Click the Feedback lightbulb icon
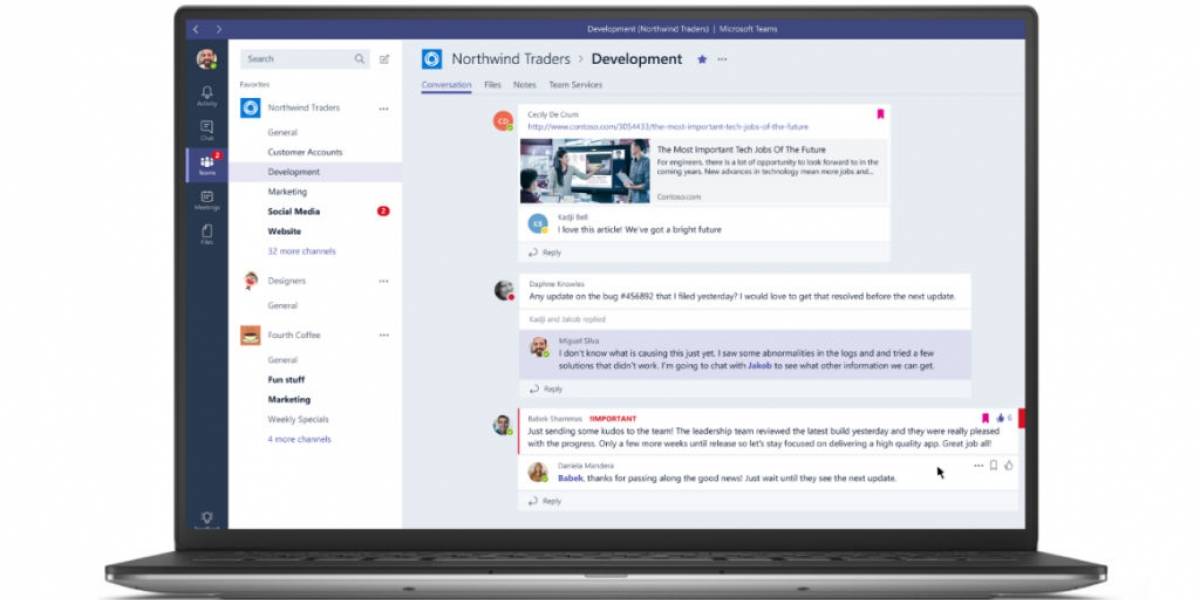The height and width of the screenshot is (600, 1200). tap(207, 519)
